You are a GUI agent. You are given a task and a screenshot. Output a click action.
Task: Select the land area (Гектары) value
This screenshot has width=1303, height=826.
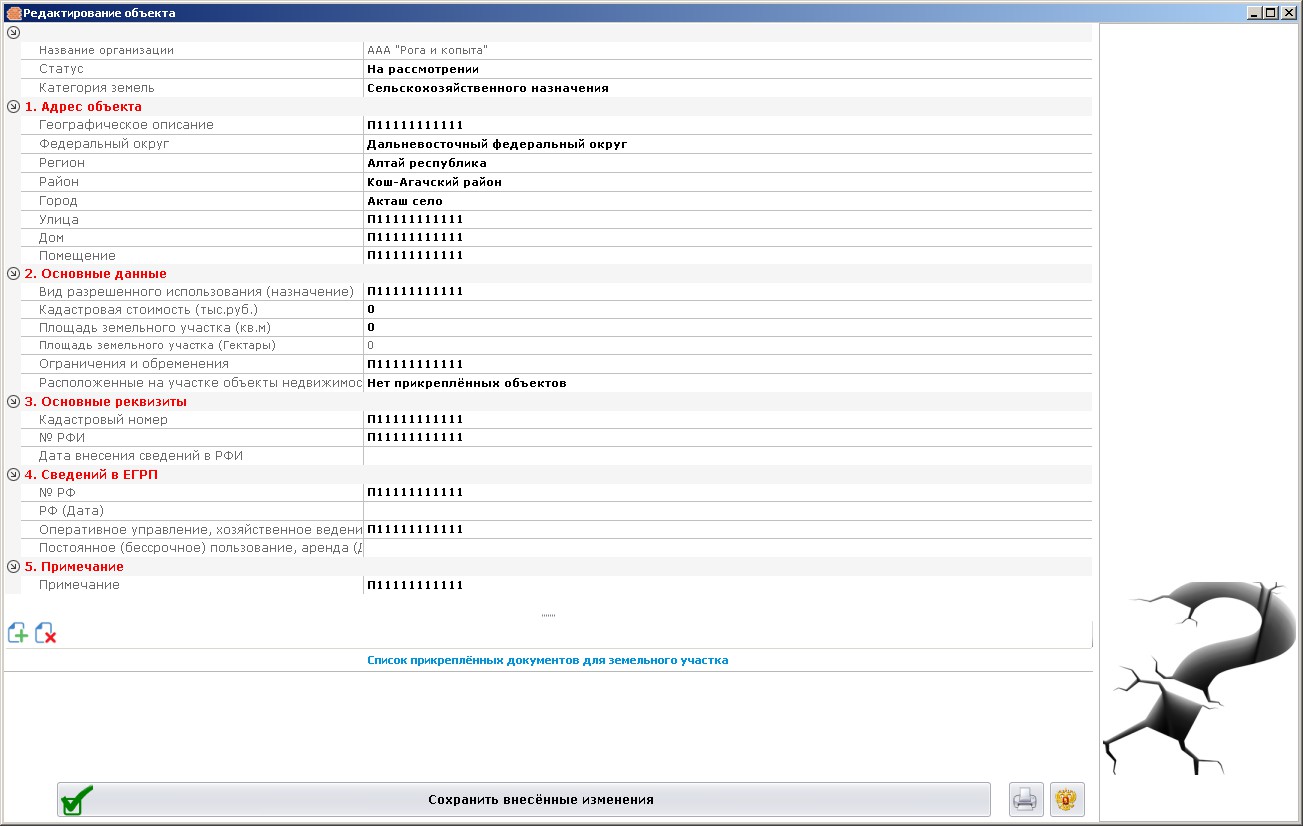[728, 345]
